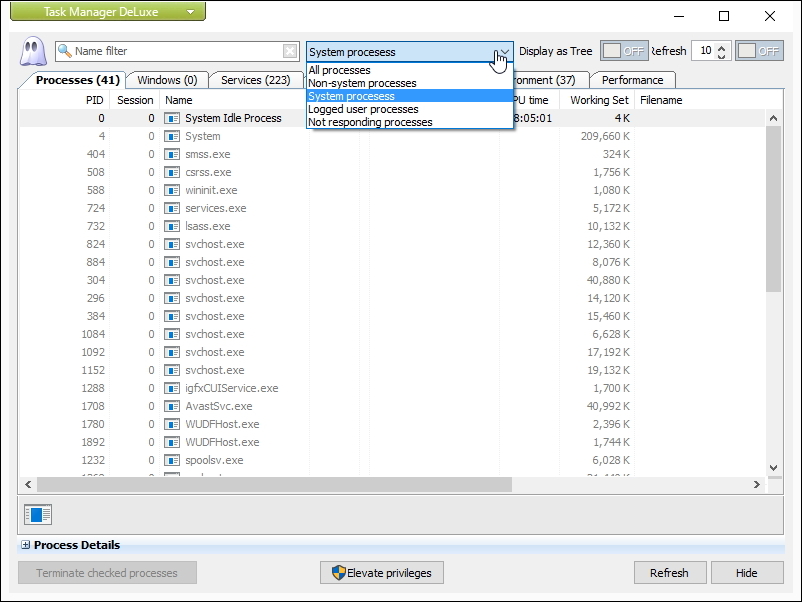The height and width of the screenshot is (602, 802).
Task: Click the smss.exe process icon
Action: (172, 154)
